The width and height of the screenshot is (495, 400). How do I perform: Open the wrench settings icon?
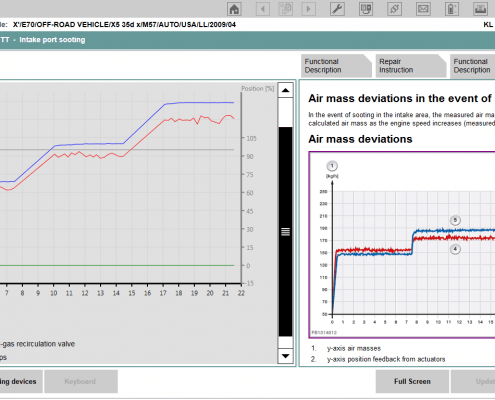337,9
